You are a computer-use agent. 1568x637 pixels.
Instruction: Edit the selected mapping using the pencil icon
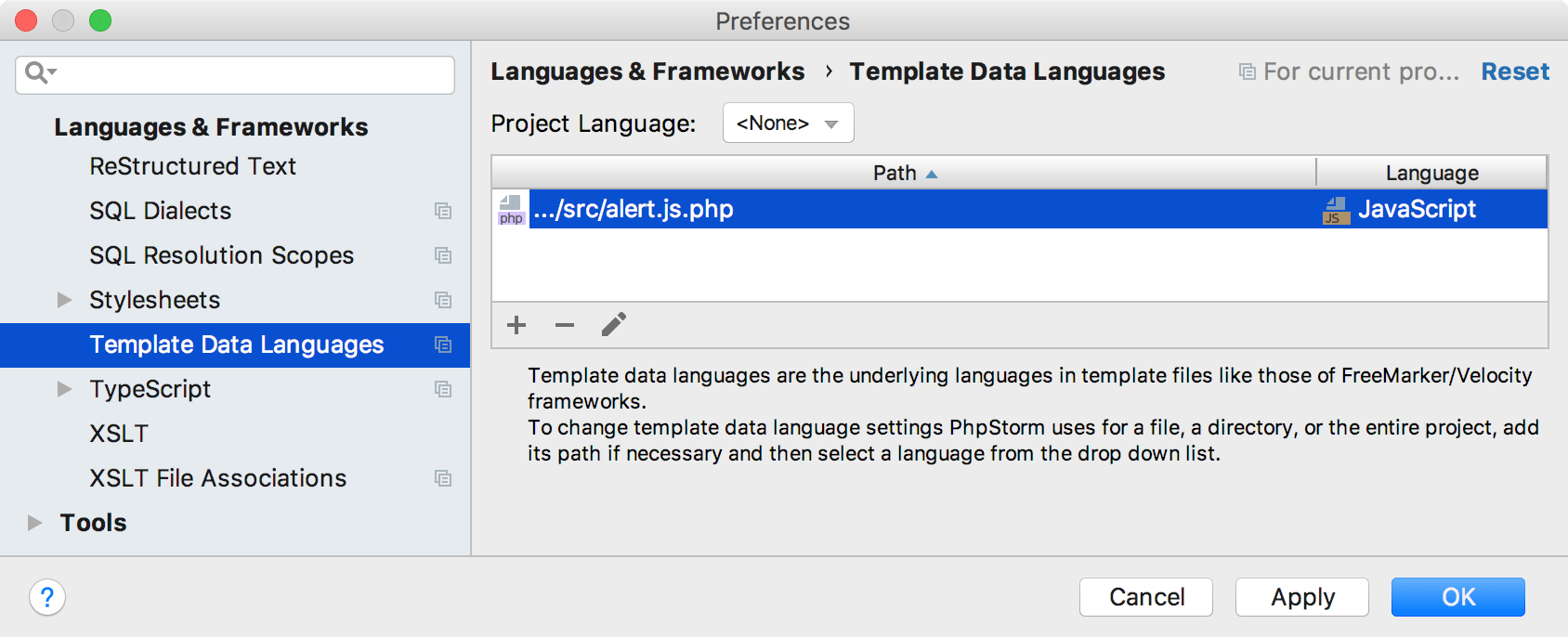coord(613,324)
